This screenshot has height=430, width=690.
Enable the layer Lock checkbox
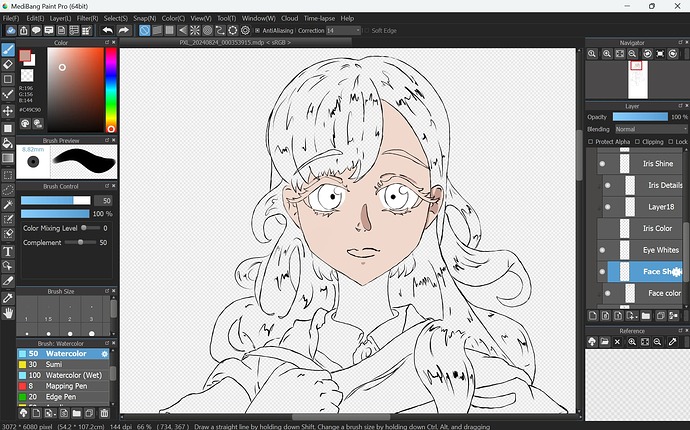671,142
